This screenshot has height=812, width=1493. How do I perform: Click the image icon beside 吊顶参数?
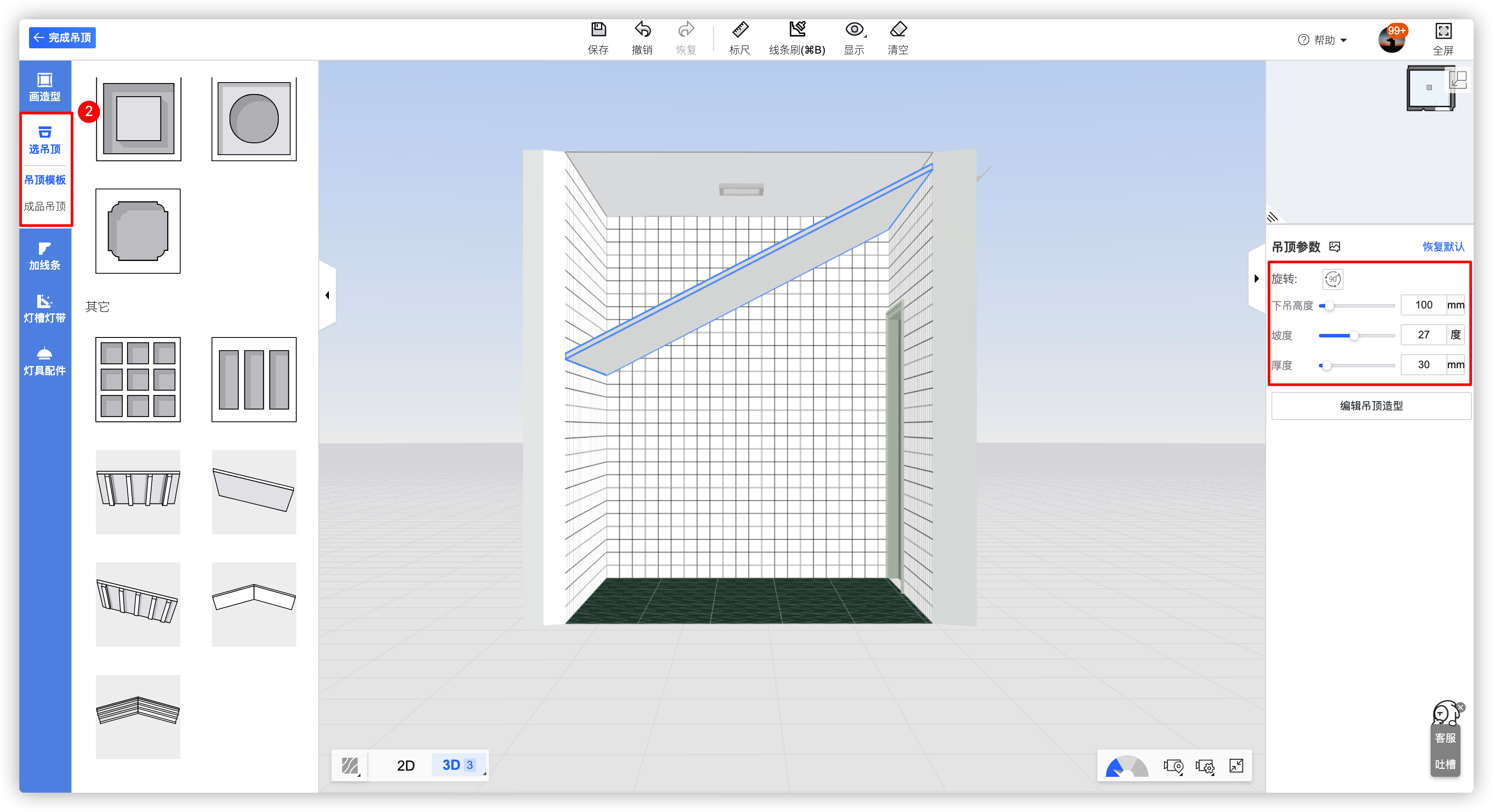(x=1334, y=247)
